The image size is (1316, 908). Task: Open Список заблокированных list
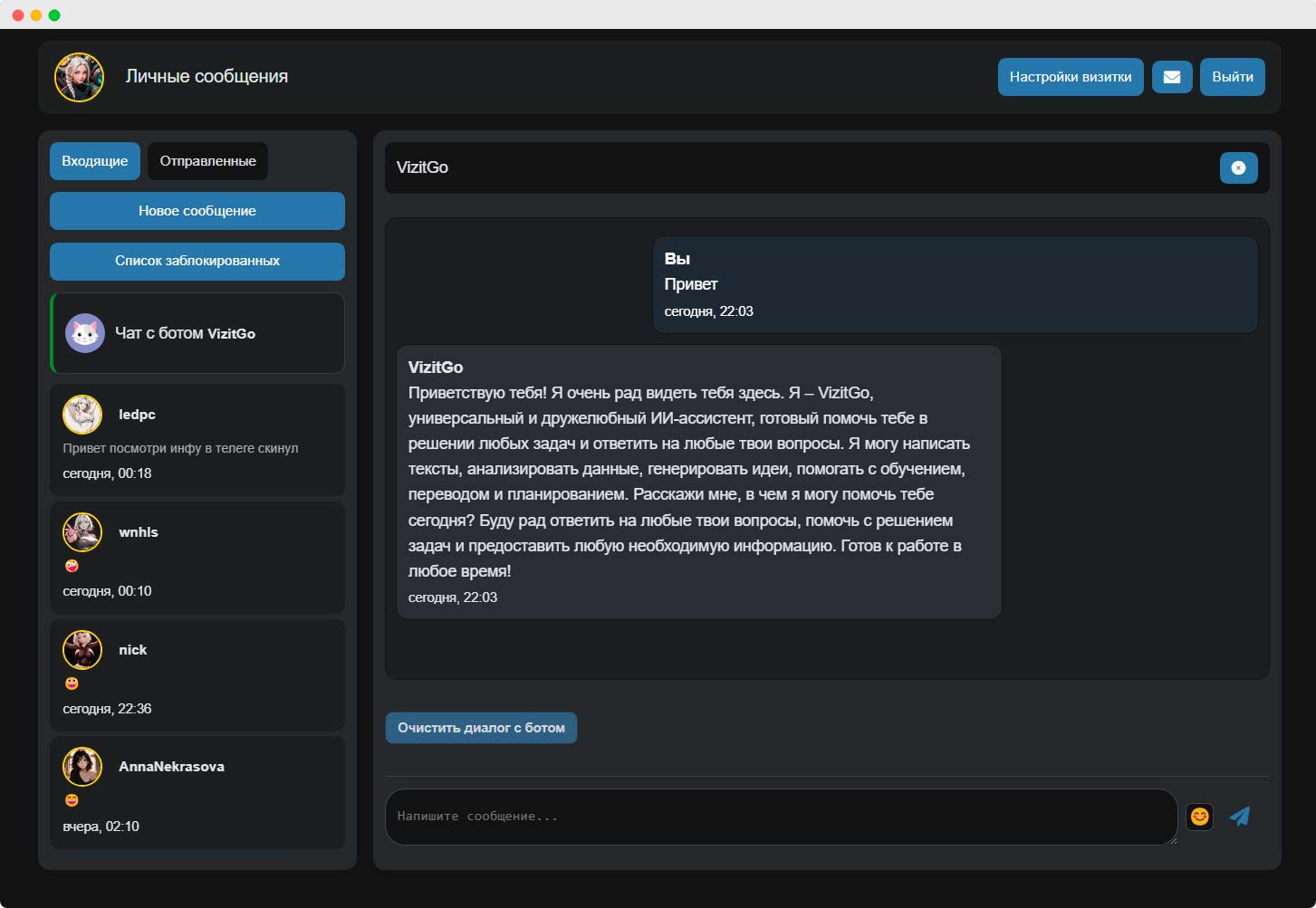click(x=197, y=261)
